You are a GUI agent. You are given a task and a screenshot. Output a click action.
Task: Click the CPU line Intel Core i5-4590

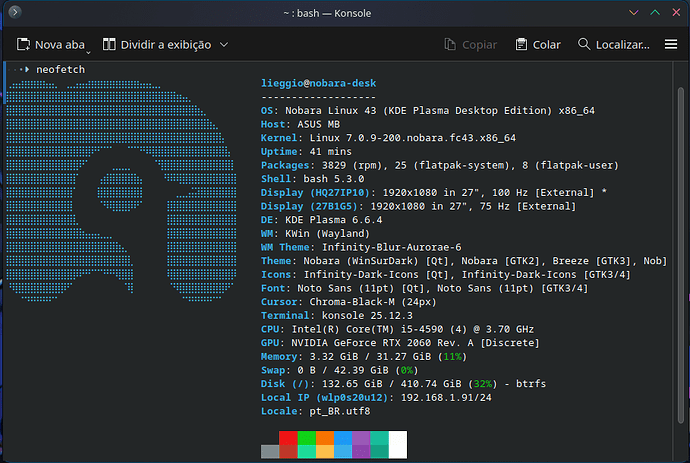click(x=397, y=329)
